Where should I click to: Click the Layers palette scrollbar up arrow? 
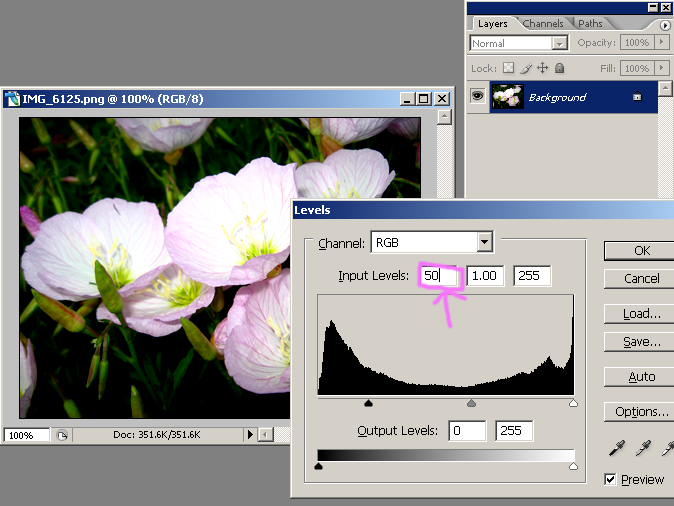(x=665, y=89)
